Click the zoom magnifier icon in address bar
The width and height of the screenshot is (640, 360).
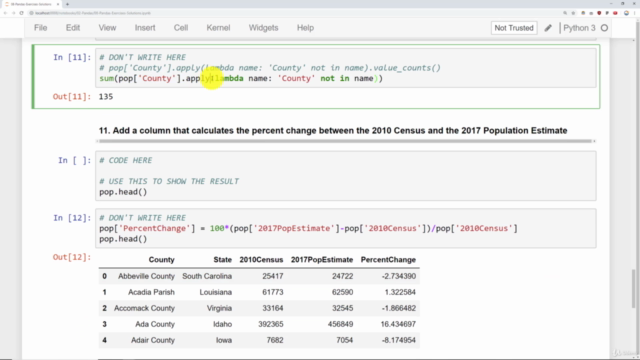[565, 13]
